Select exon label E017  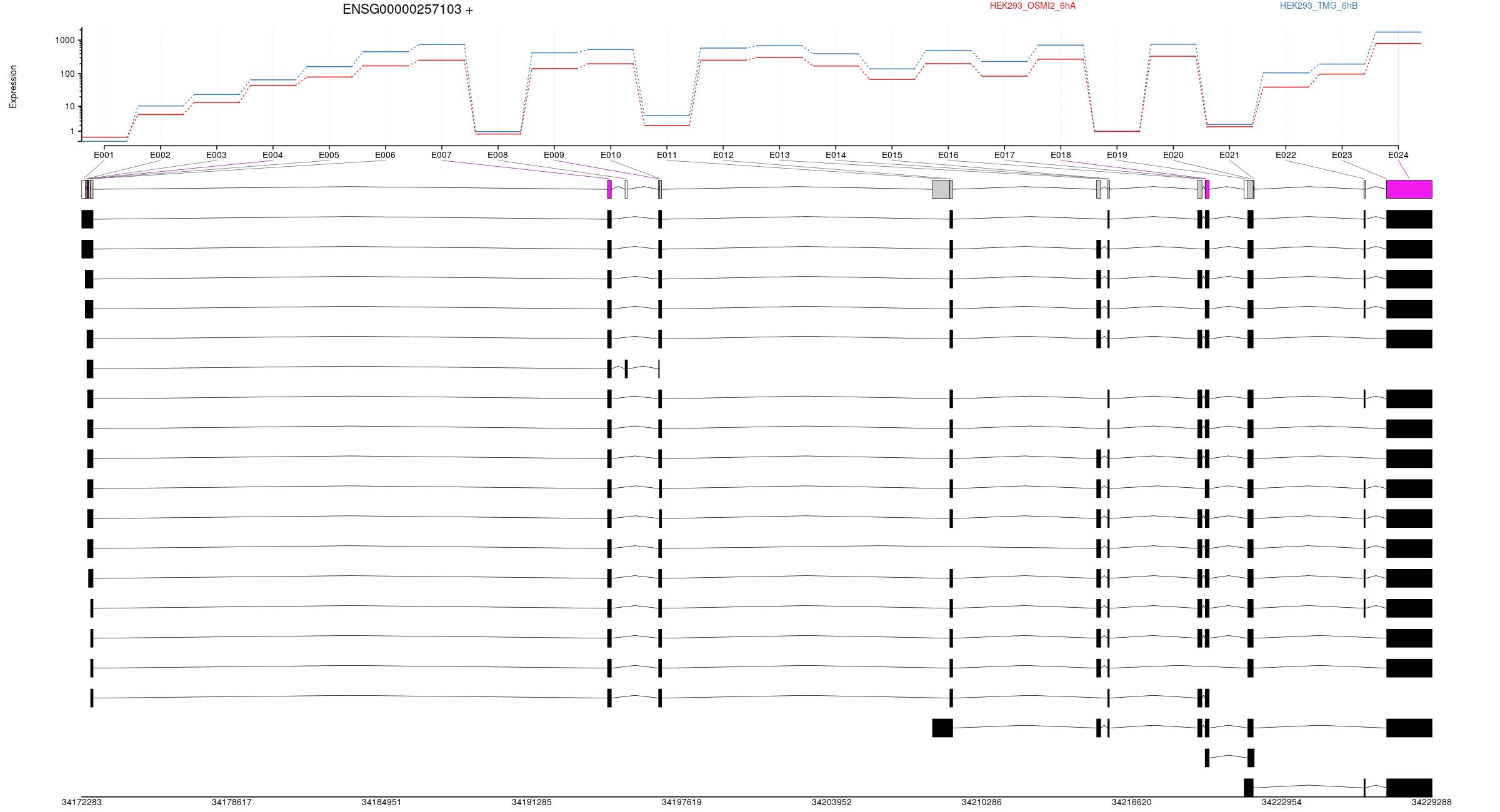[x=1004, y=155]
